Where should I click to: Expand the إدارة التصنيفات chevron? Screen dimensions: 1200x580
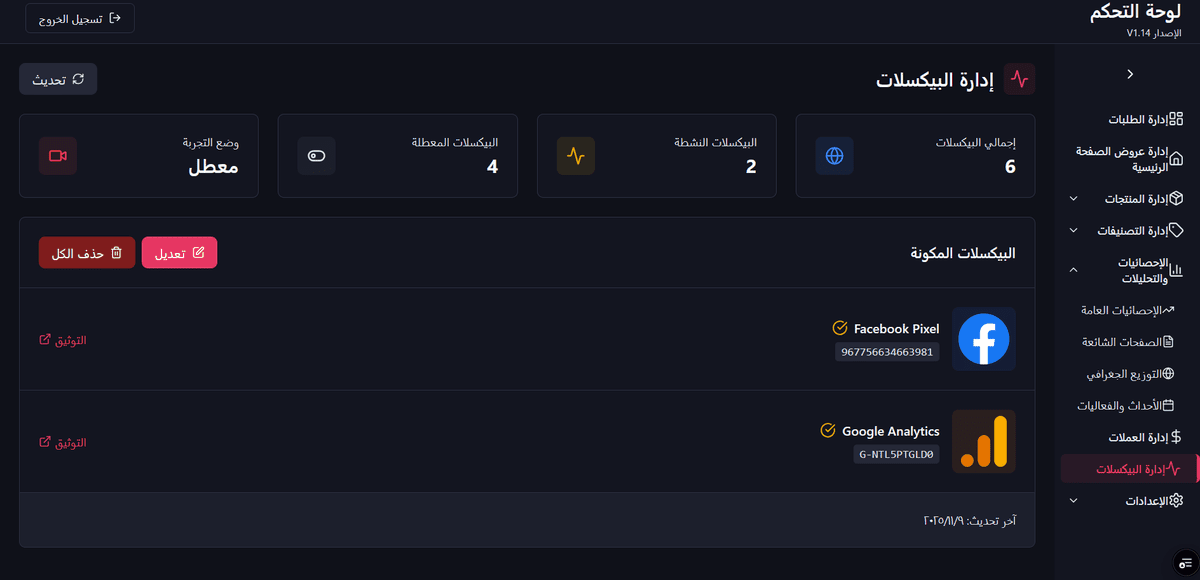(x=1073, y=230)
